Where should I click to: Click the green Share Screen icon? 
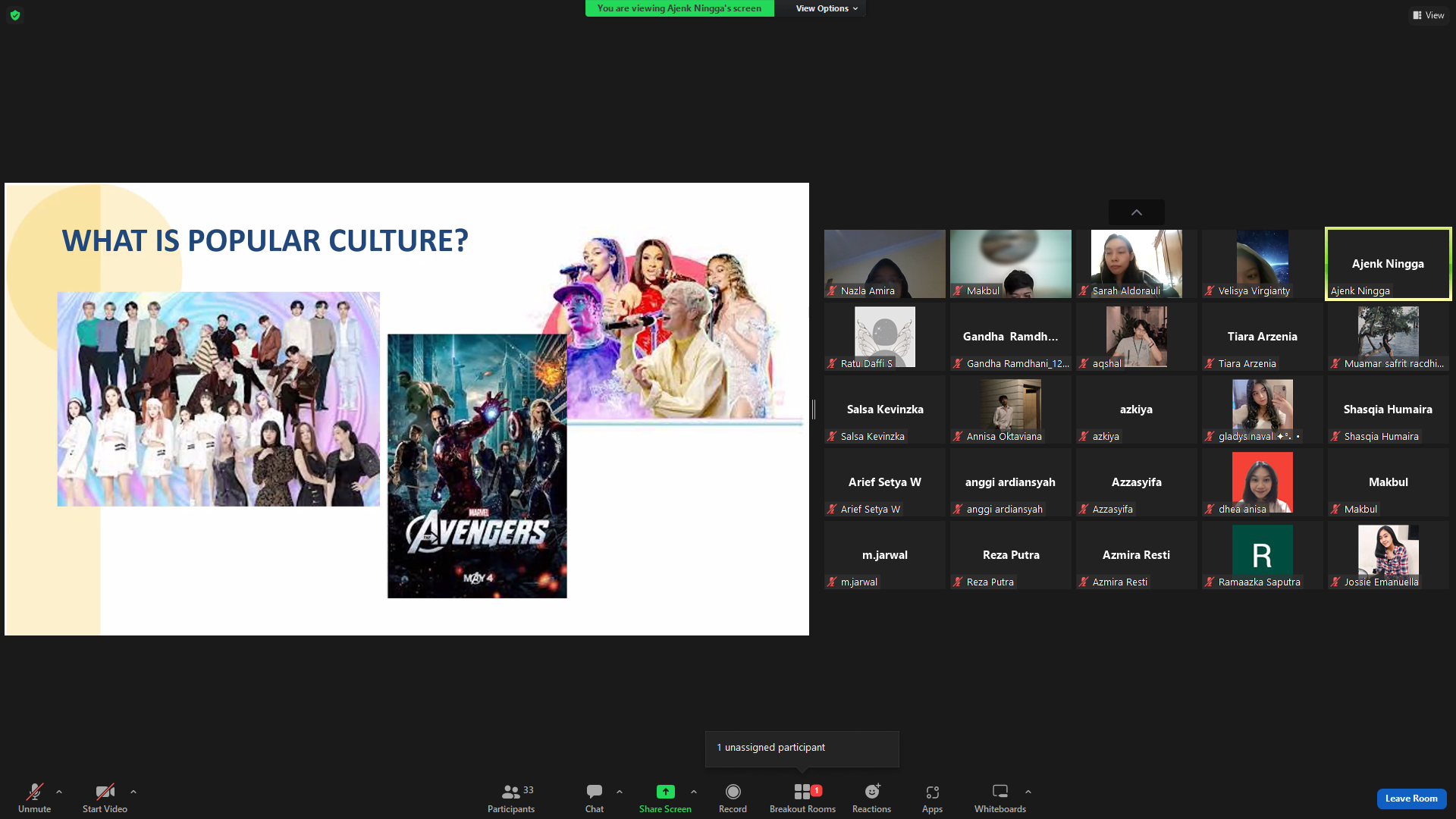point(665,792)
